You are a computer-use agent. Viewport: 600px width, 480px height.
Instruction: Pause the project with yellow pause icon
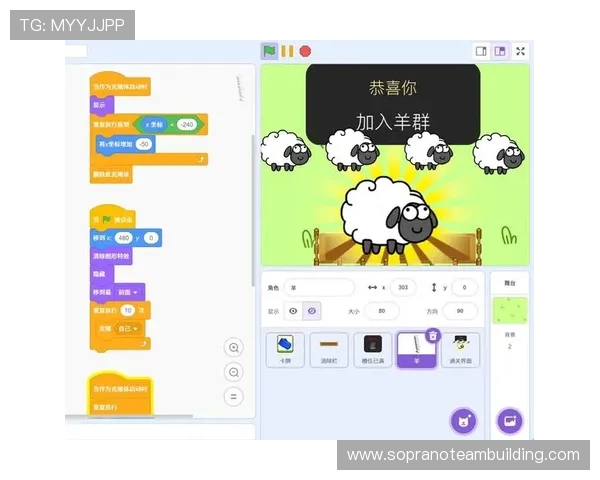[287, 51]
